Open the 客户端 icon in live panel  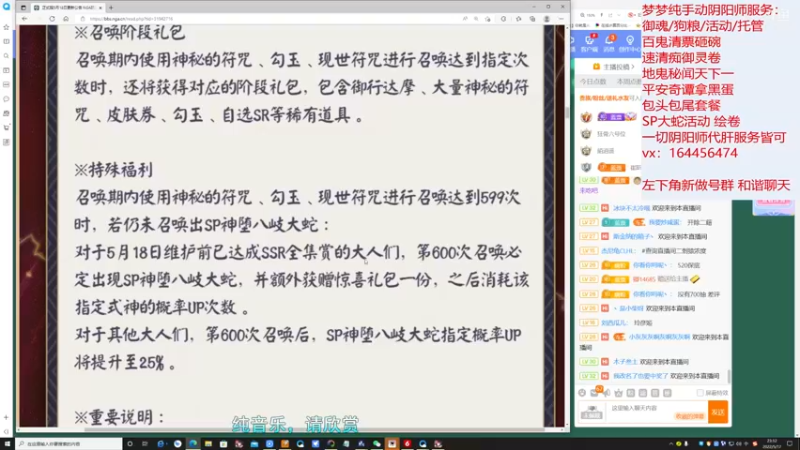tap(589, 43)
